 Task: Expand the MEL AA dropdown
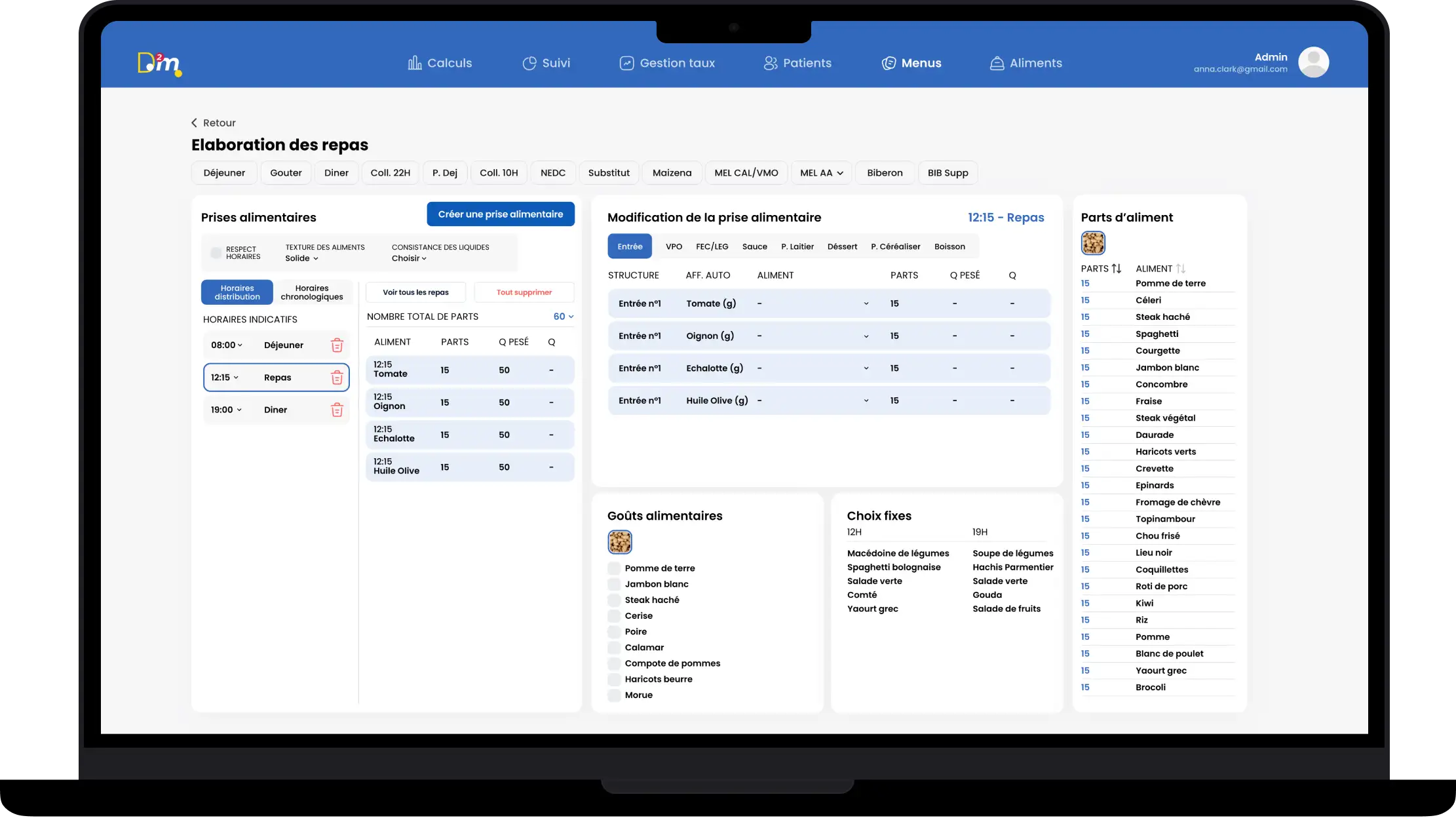click(822, 173)
